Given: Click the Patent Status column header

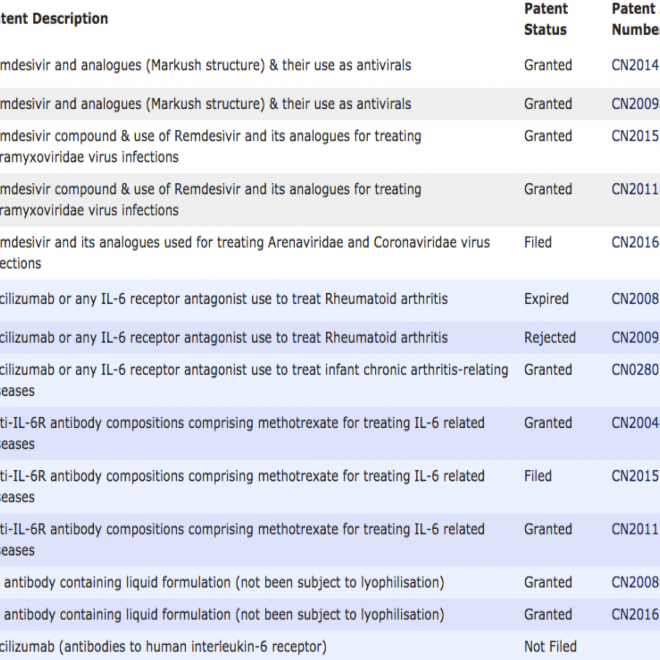Looking at the screenshot, I should point(546,19).
